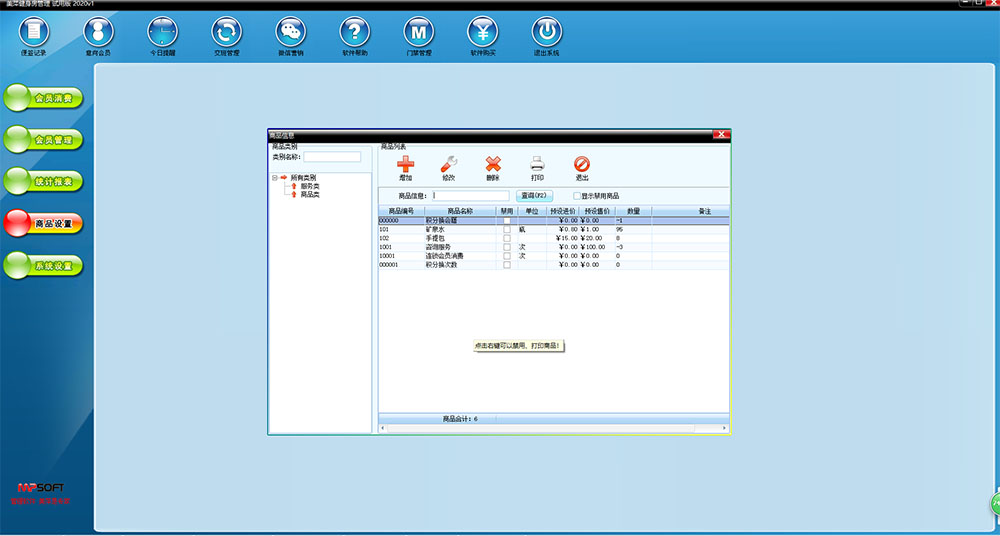1000x536 pixels.
Task: Click the 查询(F2) search button
Action: coord(534,196)
